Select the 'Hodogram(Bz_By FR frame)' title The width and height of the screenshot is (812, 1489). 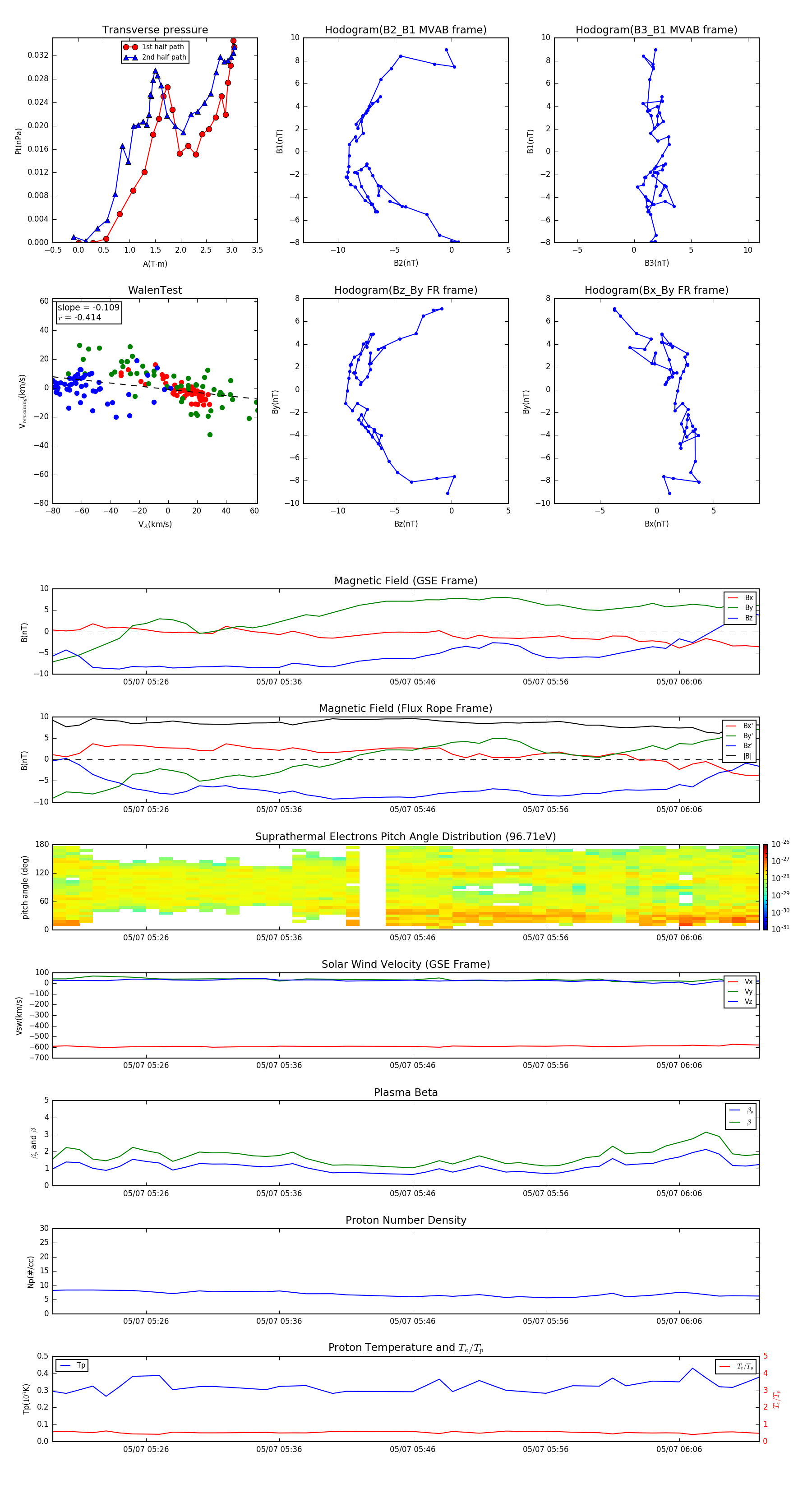[405, 290]
